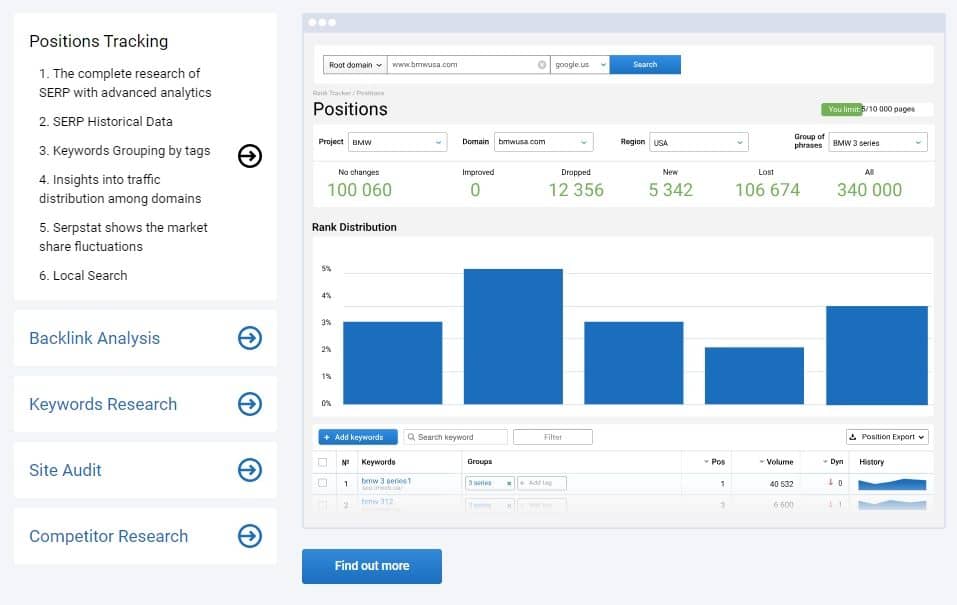
Task: Open the Root domain dropdown
Action: [354, 65]
